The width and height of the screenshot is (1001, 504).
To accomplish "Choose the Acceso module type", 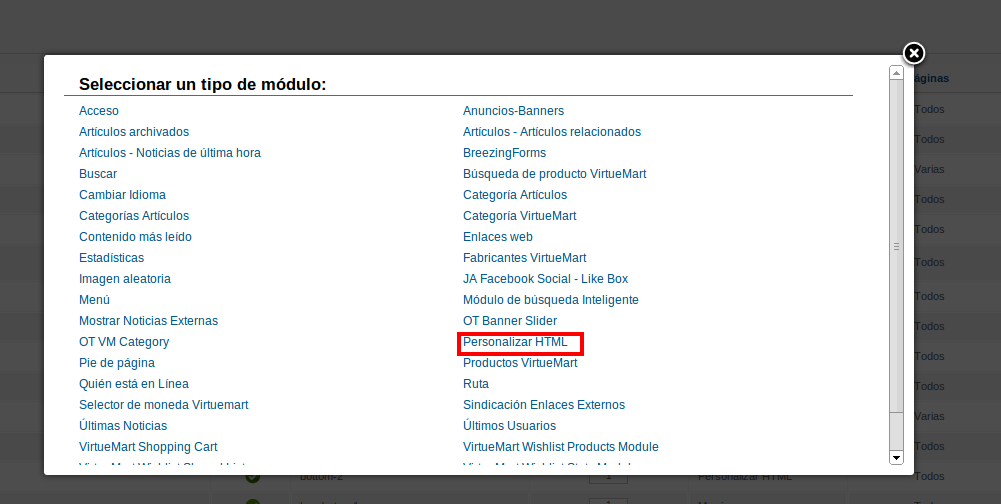I will [98, 111].
